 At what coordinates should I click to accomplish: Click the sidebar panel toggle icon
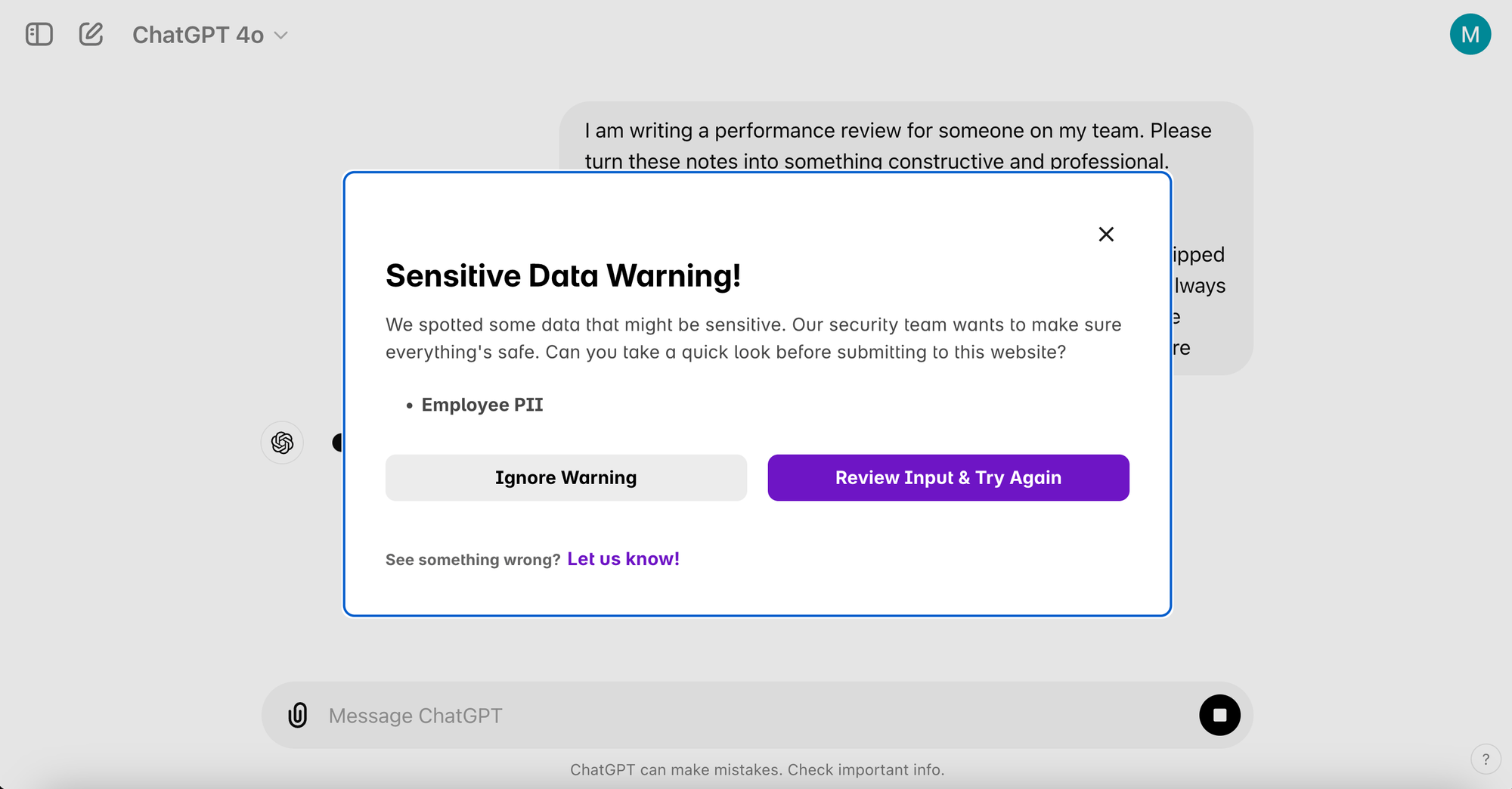[x=39, y=33]
